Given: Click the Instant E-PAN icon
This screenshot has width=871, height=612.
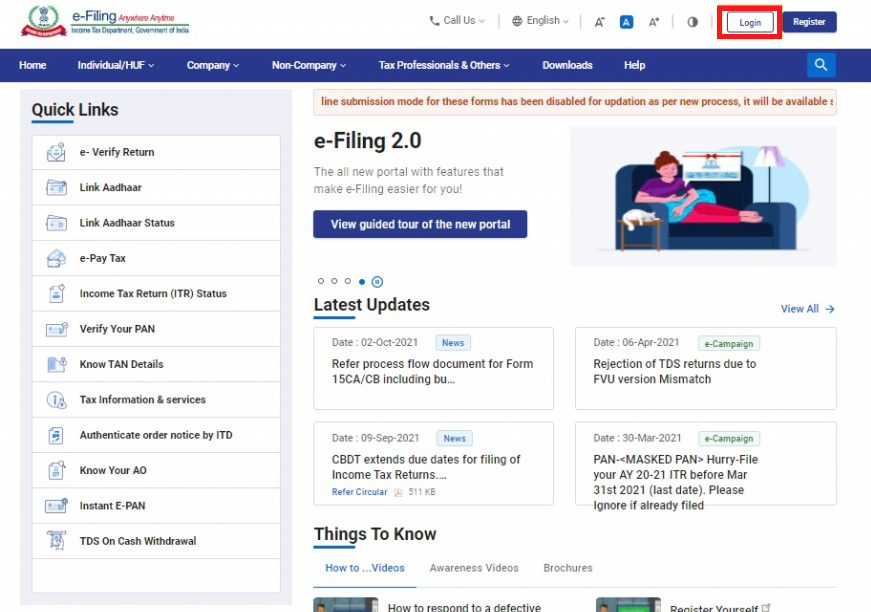Looking at the screenshot, I should coord(56,506).
